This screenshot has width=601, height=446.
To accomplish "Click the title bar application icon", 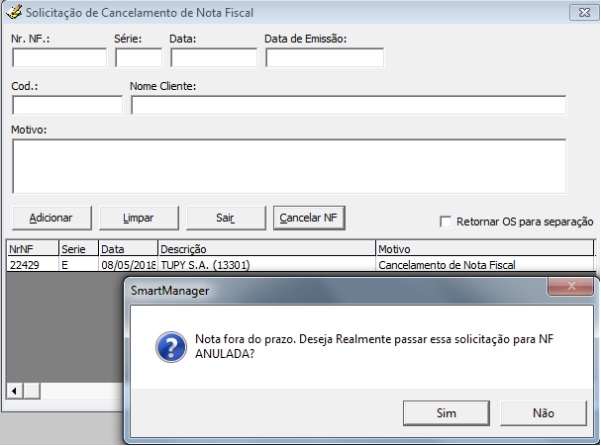I will click(14, 12).
